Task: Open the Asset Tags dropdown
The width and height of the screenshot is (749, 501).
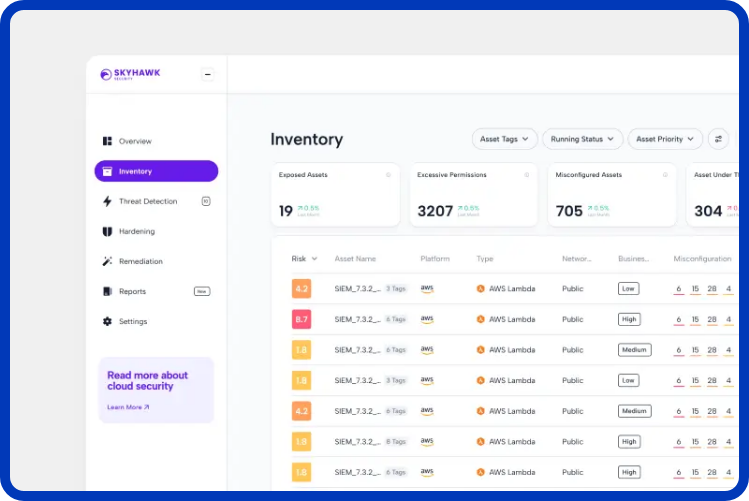Action: pyautogui.click(x=504, y=139)
